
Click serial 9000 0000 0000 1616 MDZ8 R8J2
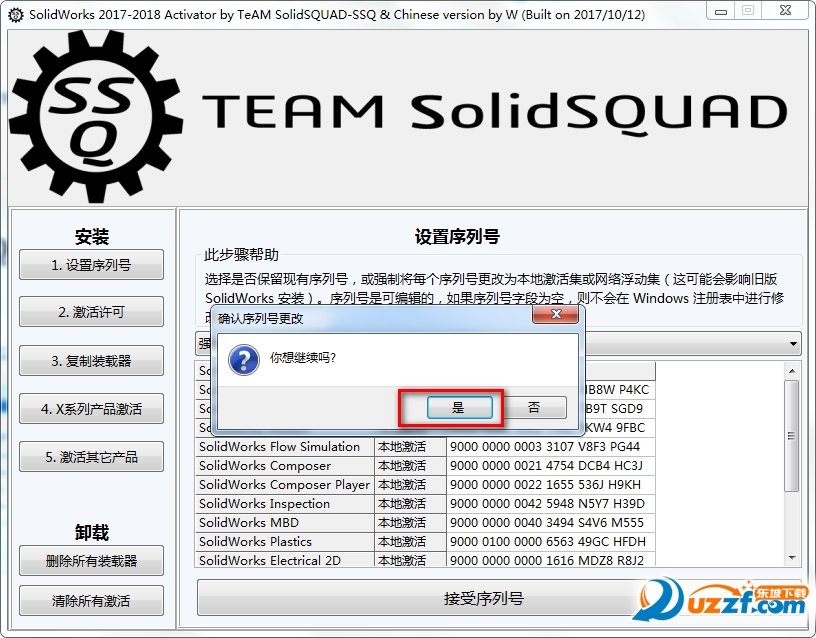(x=551, y=560)
